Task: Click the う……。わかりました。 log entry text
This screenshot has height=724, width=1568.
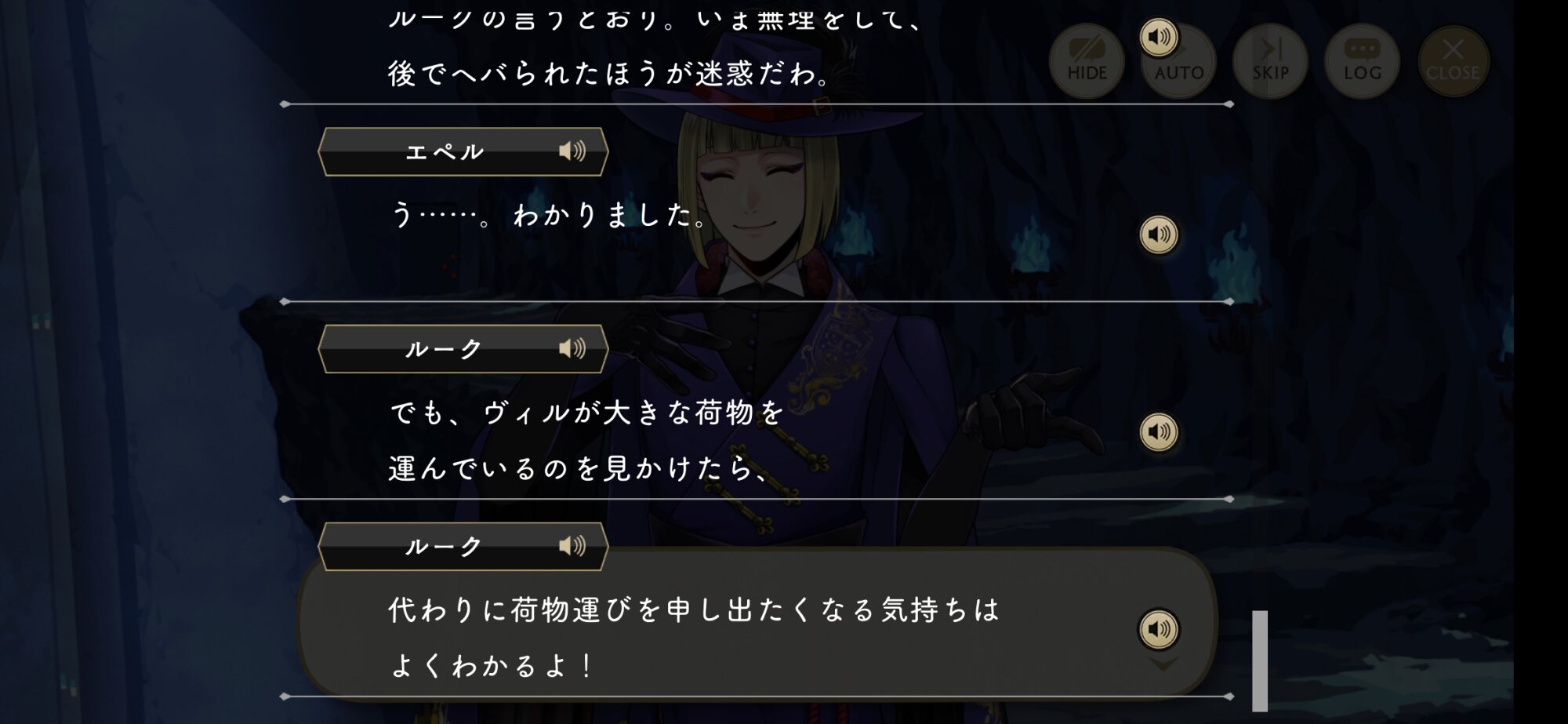Action: (x=549, y=214)
